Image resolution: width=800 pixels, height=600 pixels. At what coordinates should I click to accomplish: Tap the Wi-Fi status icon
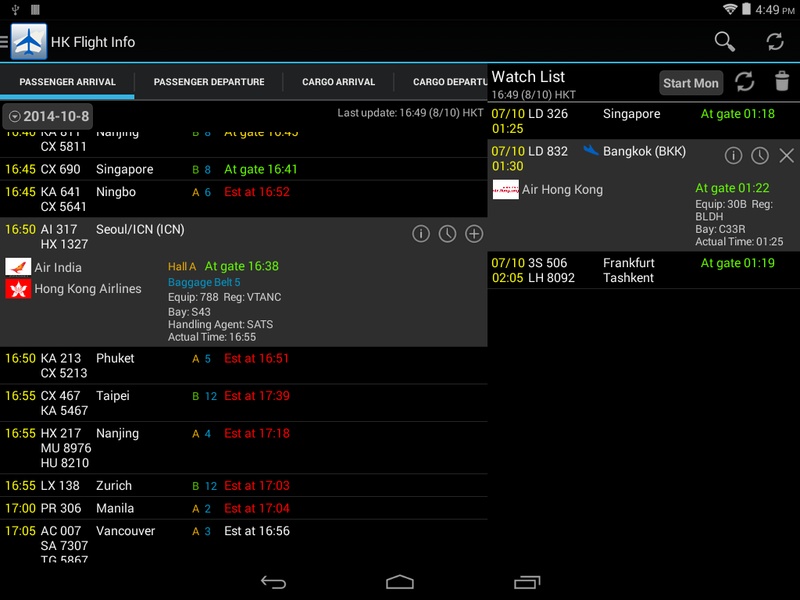(x=730, y=9)
